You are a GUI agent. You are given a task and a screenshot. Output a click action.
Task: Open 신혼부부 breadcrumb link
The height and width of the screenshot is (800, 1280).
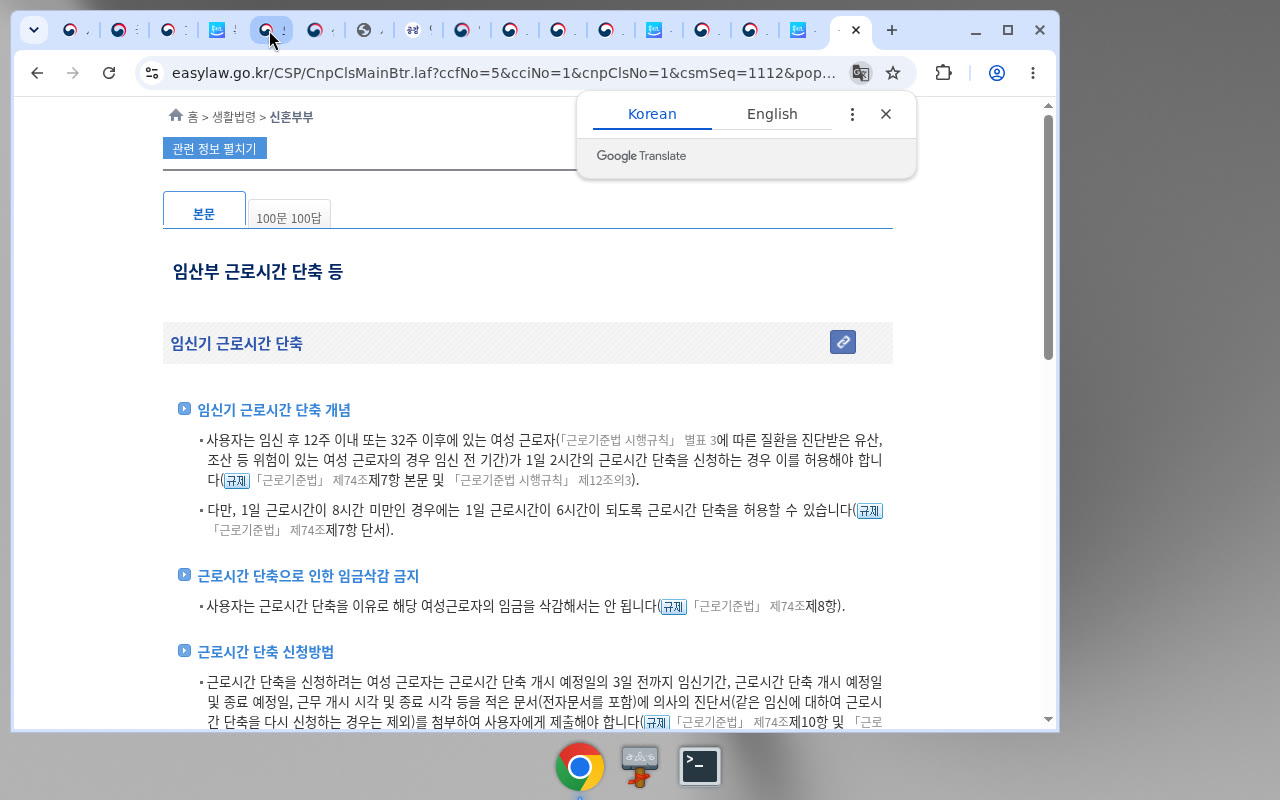291,117
